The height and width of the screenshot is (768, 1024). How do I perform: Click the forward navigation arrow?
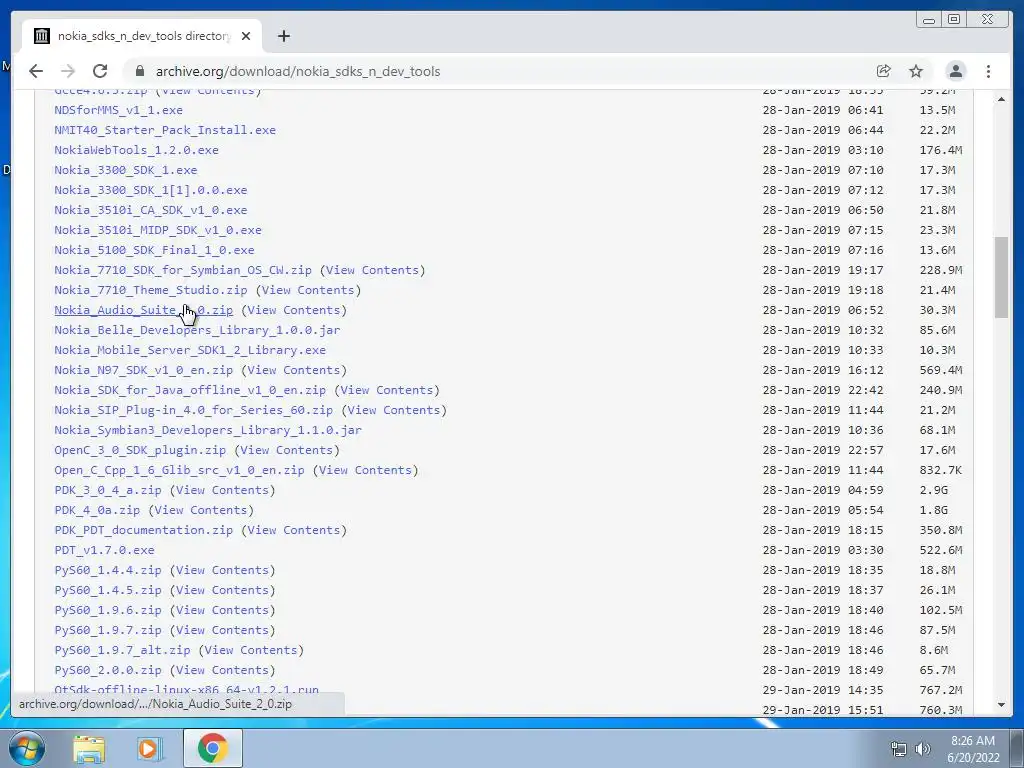pos(68,71)
